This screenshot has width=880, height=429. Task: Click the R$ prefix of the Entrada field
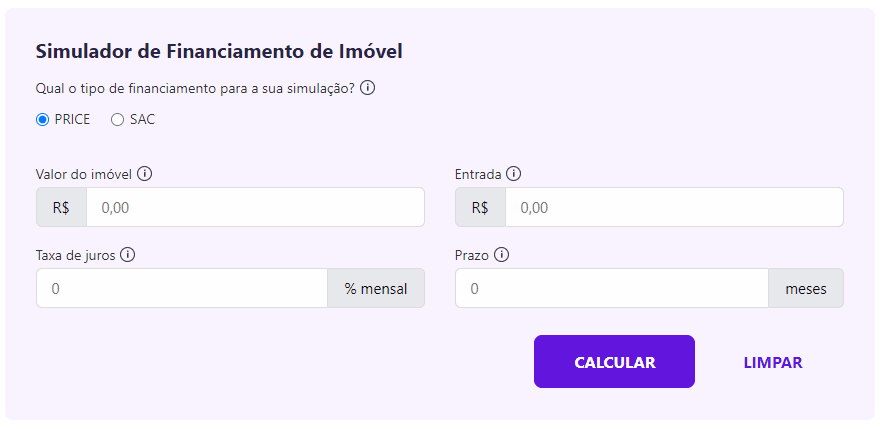click(x=480, y=208)
